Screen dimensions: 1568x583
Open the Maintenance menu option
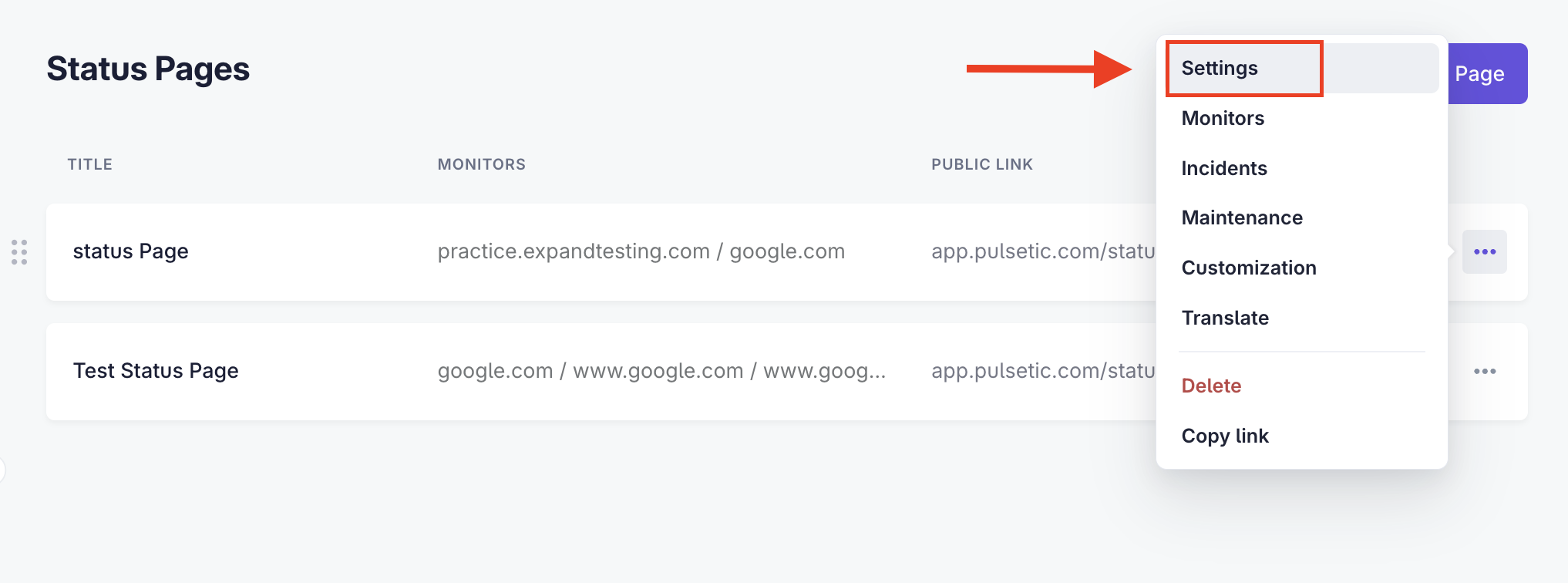1302,217
